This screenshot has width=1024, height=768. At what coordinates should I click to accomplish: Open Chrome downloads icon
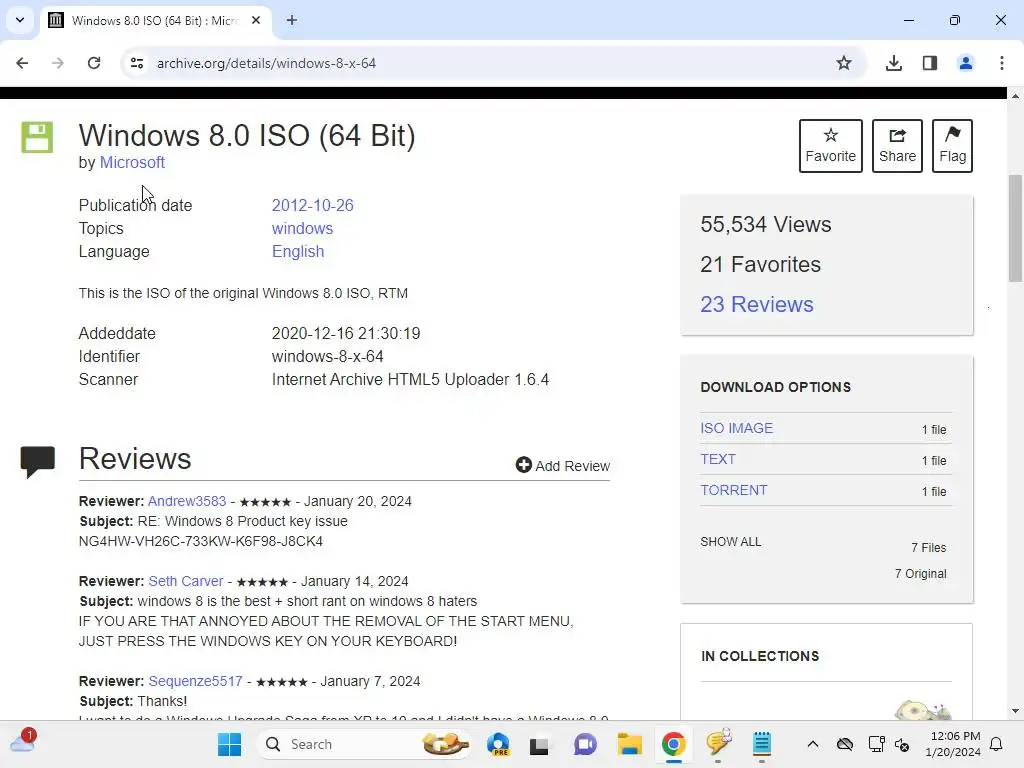(894, 63)
